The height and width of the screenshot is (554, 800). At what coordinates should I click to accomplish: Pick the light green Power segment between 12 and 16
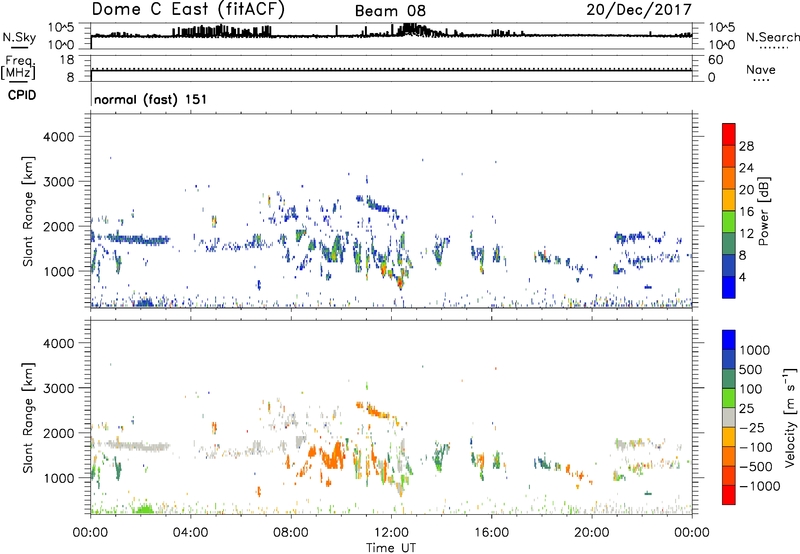coord(729,221)
